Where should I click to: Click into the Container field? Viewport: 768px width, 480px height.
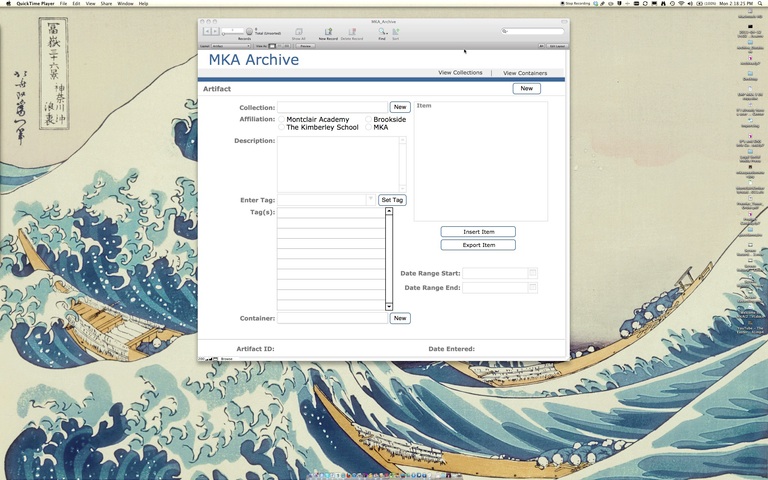(332, 318)
